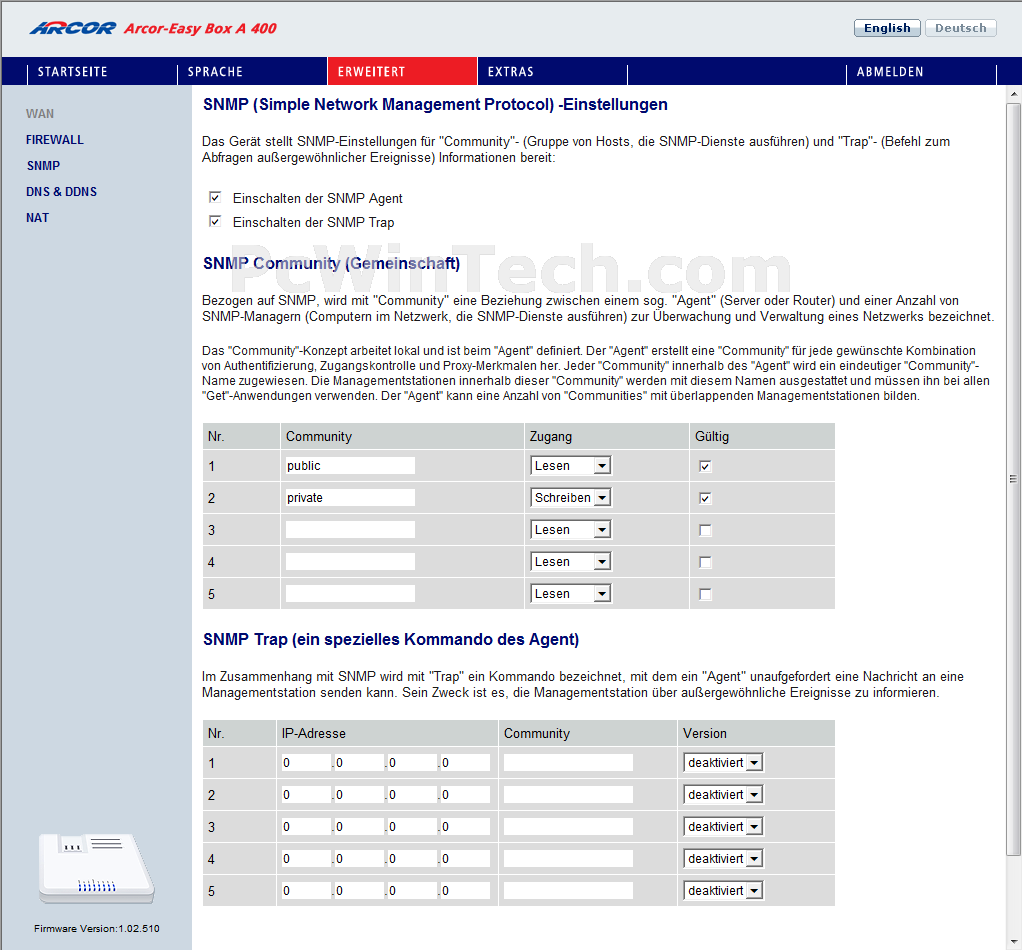Click the Easy Box router image
1022x950 pixels.
coord(96,869)
